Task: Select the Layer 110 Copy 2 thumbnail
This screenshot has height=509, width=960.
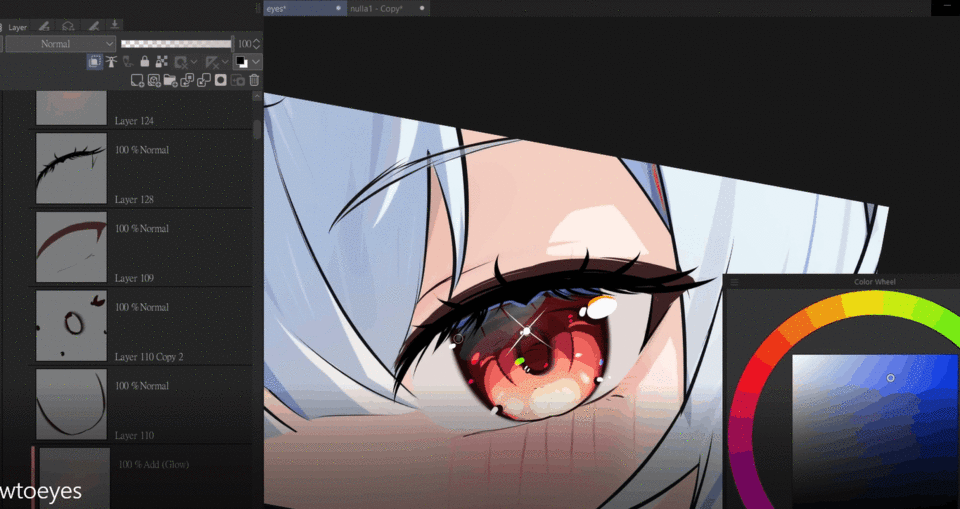Action: pyautogui.click(x=72, y=326)
